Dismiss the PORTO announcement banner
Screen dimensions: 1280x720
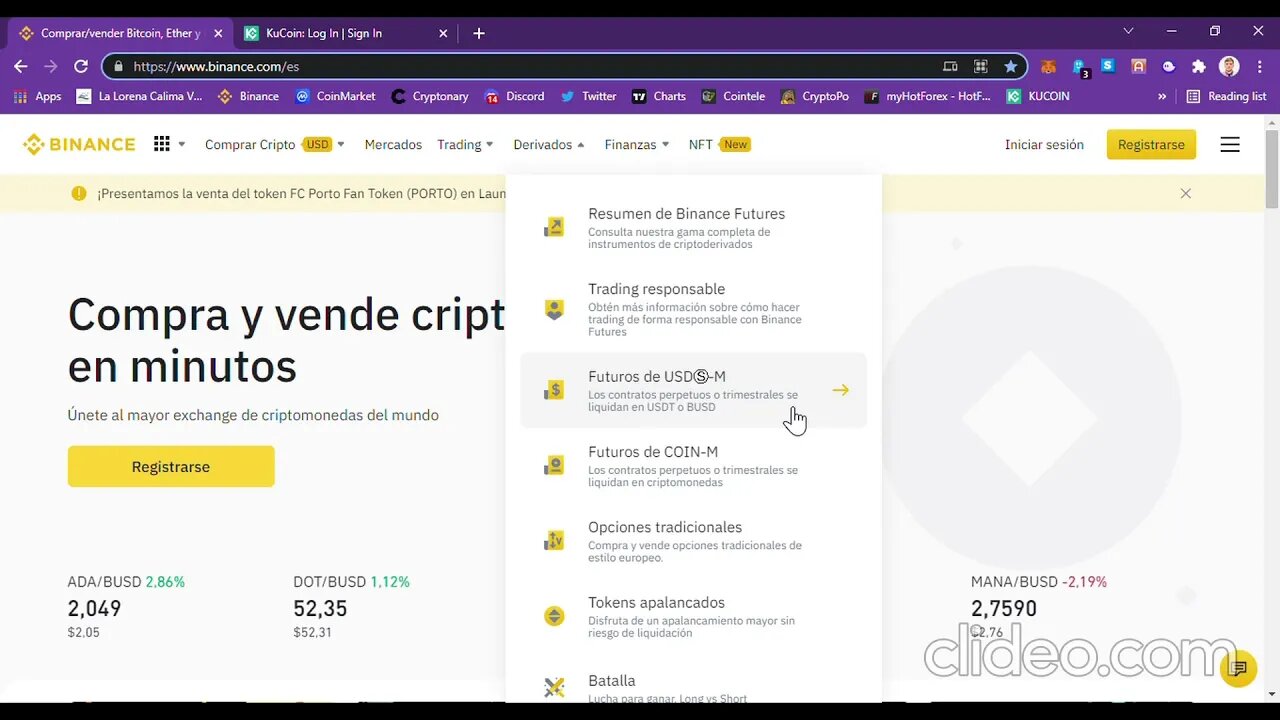[x=1186, y=193]
